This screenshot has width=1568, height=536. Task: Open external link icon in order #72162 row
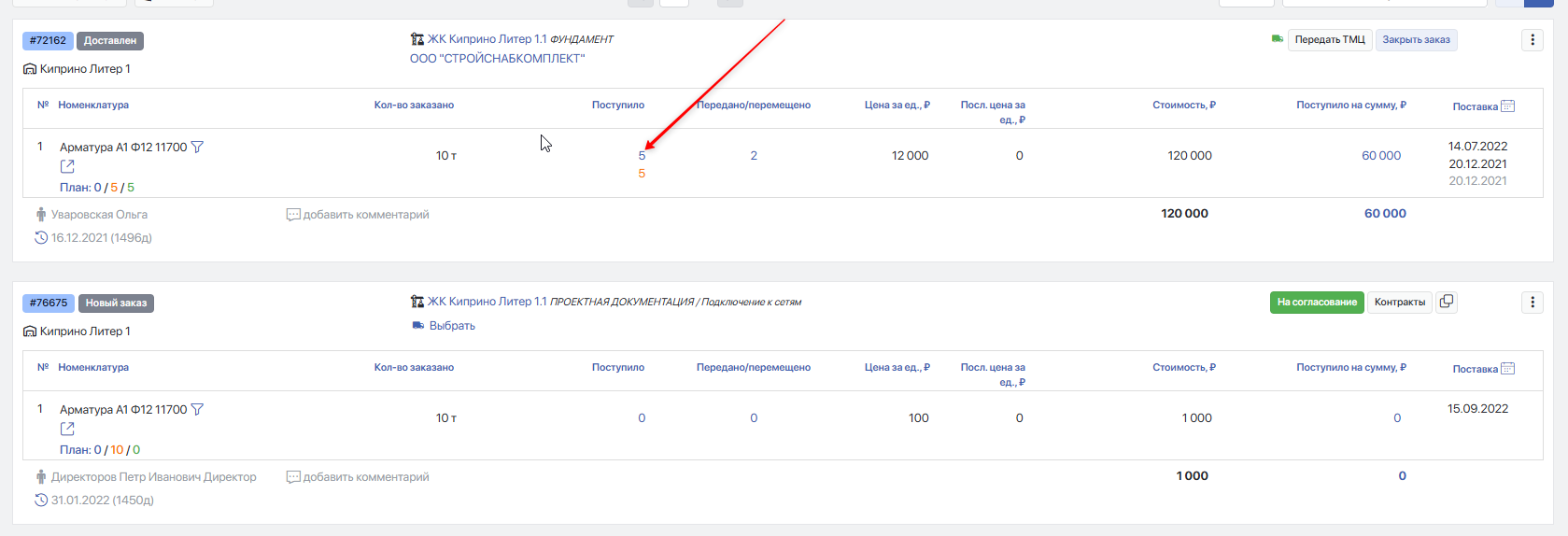point(67,166)
